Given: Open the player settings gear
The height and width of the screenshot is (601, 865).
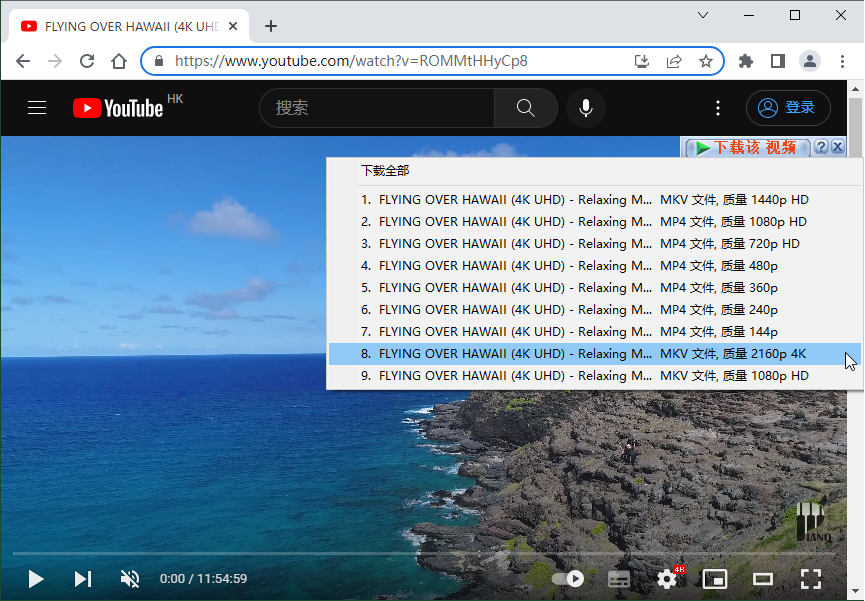Looking at the screenshot, I should coord(667,579).
